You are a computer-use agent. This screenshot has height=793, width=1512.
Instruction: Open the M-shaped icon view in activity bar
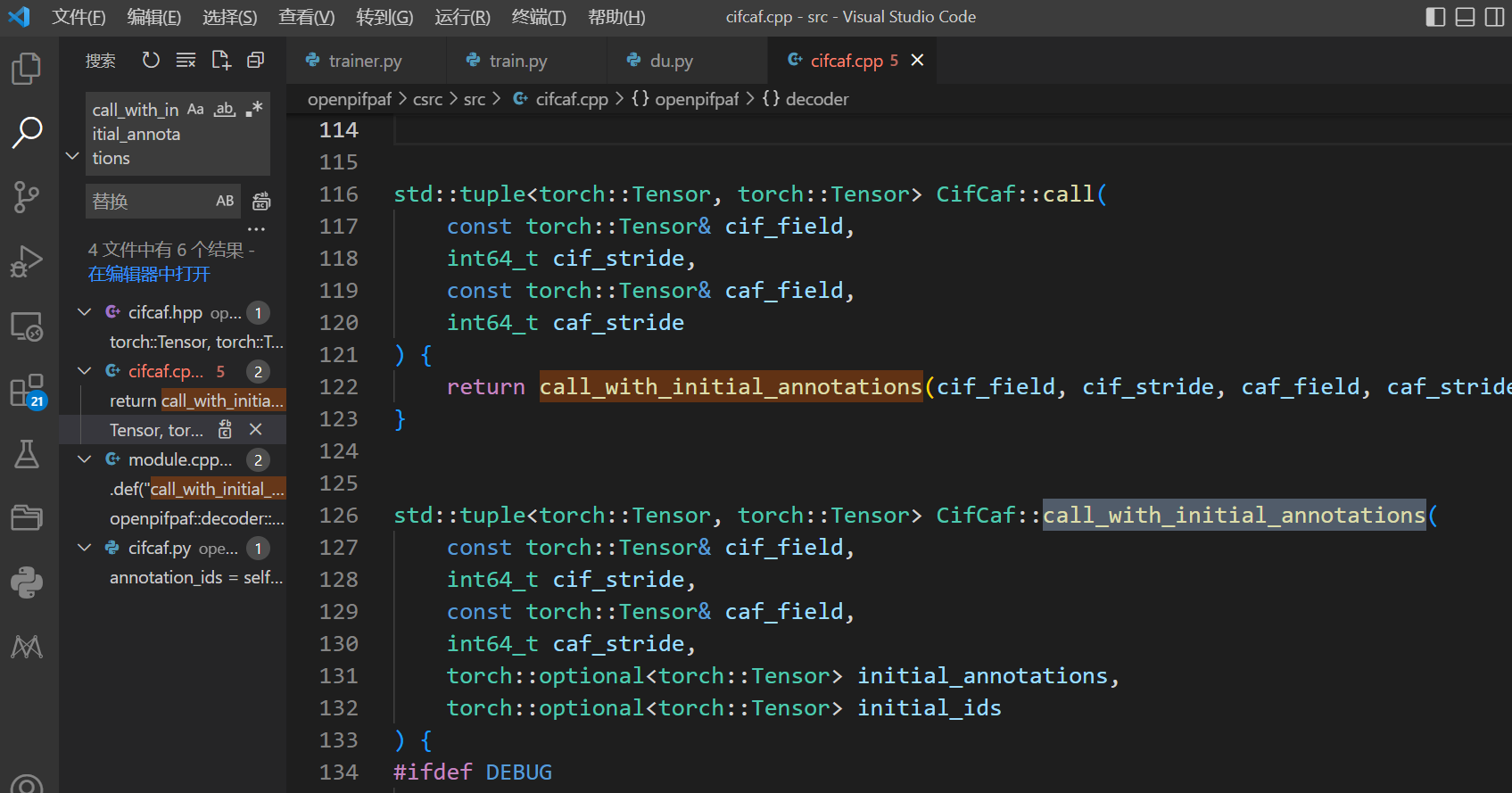(x=27, y=647)
